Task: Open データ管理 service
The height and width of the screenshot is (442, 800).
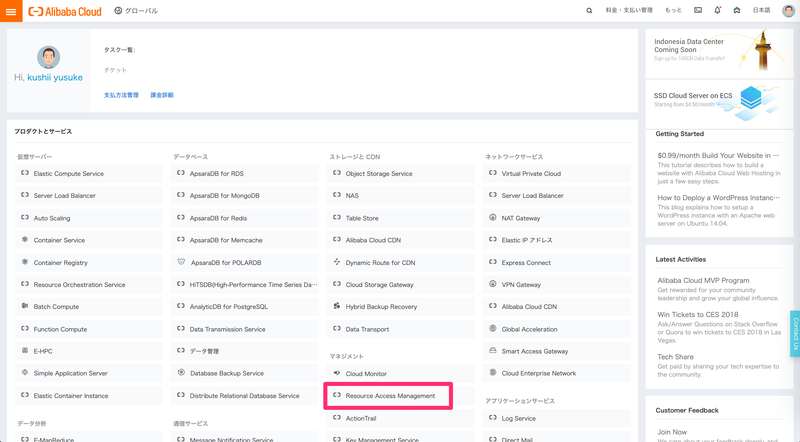Action: pyautogui.click(x=244, y=351)
